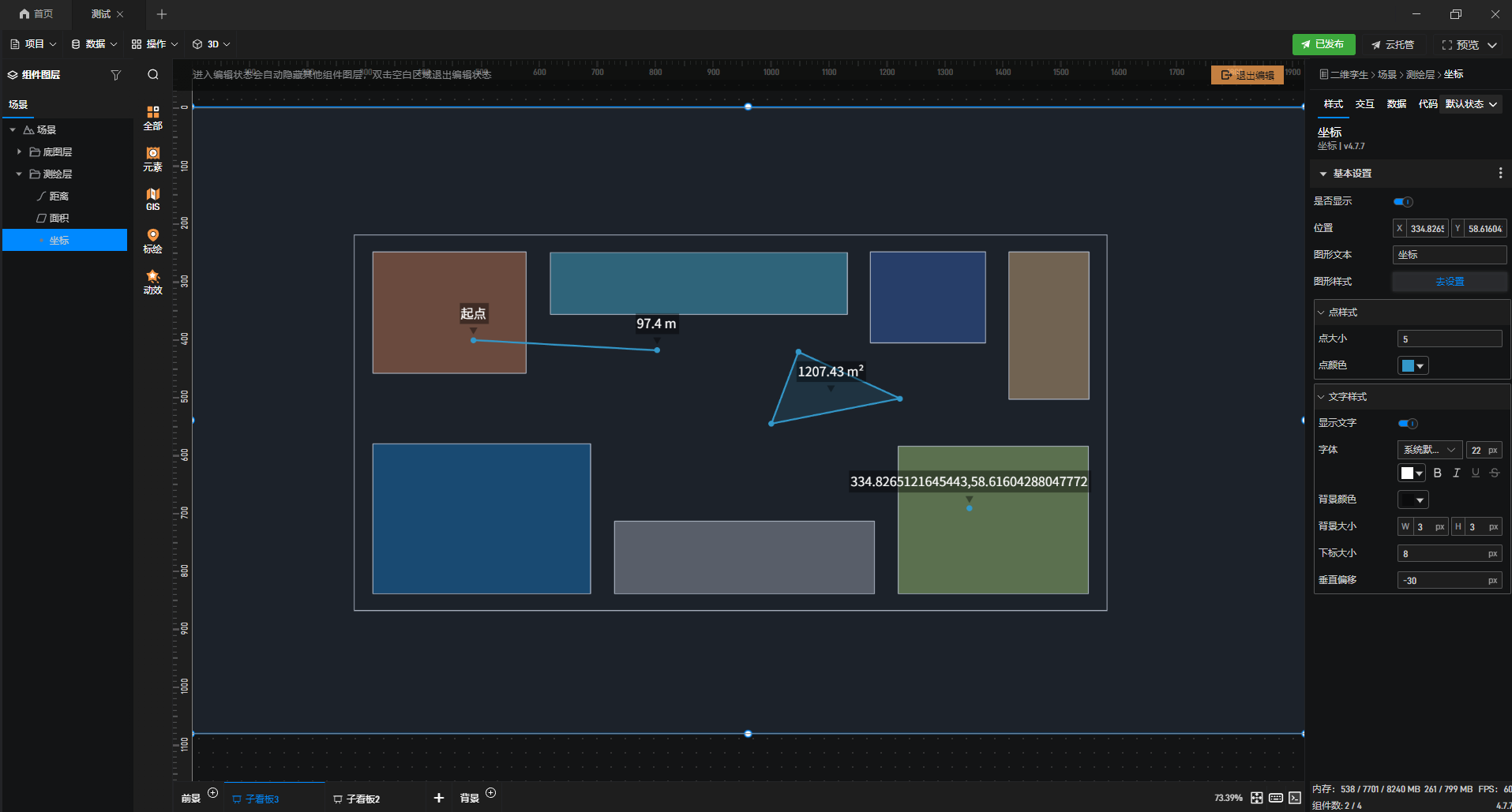Switch to the 子看板3 tab

[256, 799]
